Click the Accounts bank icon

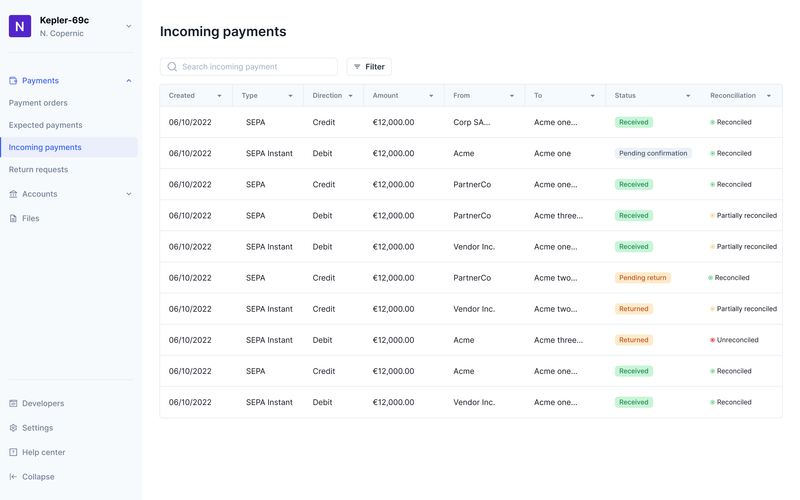click(x=13, y=194)
